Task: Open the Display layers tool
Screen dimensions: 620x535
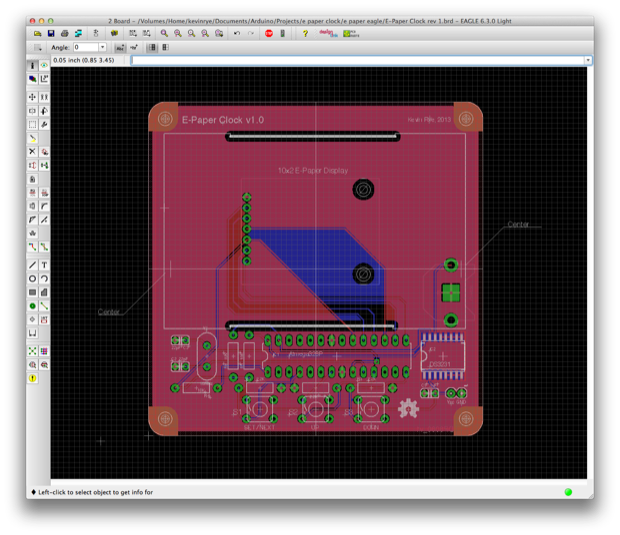Action: coord(32,79)
